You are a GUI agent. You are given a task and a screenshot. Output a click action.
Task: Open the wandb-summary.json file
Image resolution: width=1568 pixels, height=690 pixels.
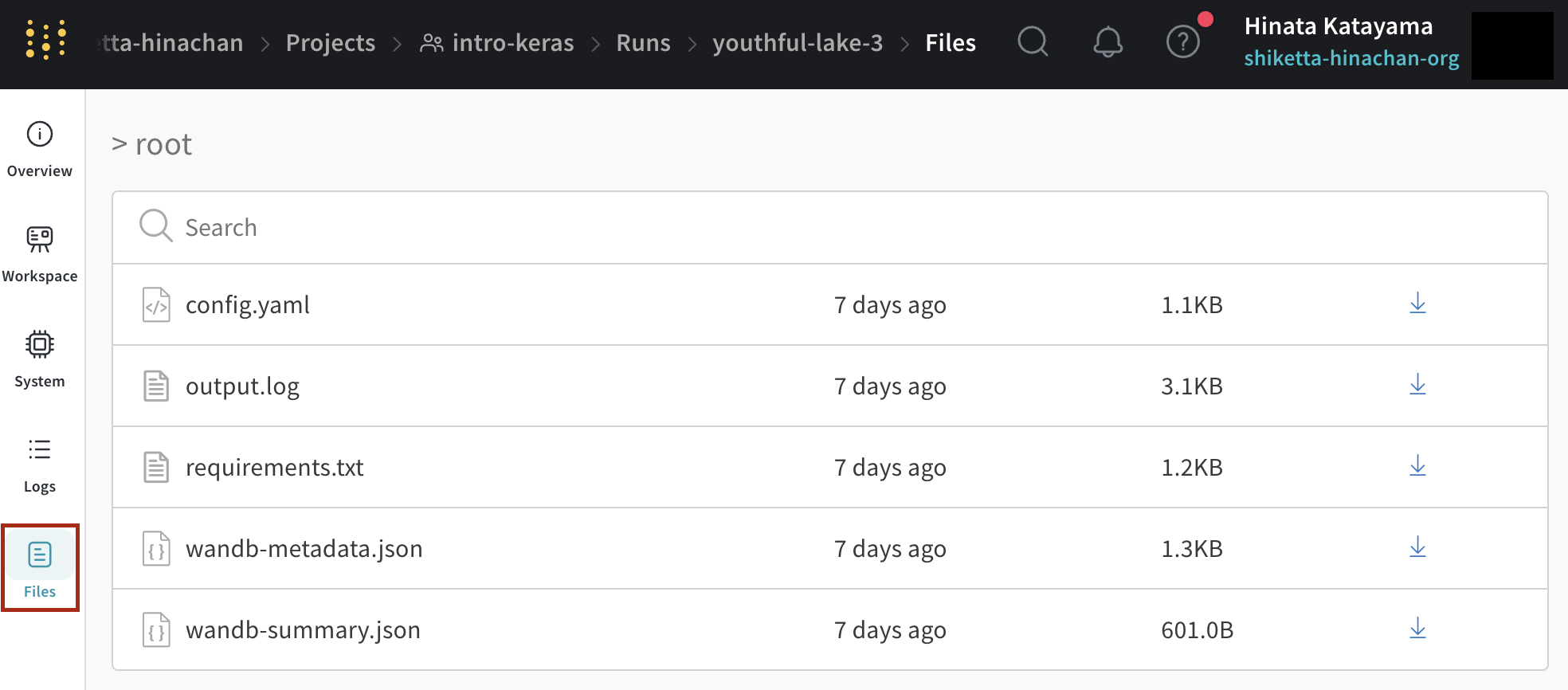click(x=303, y=630)
